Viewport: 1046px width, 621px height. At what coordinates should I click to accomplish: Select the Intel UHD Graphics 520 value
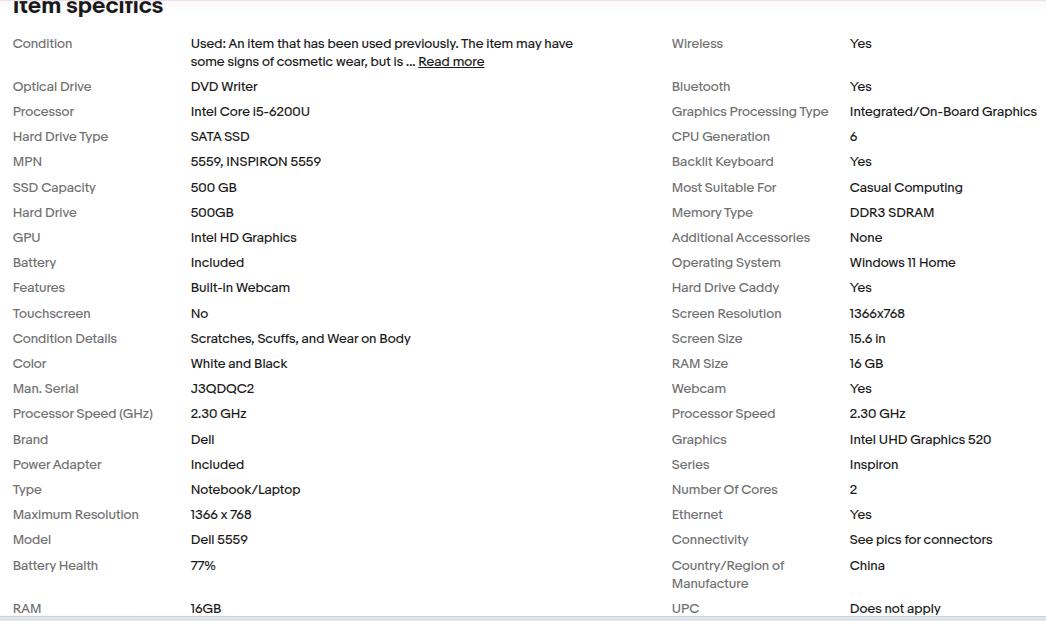click(x=920, y=440)
